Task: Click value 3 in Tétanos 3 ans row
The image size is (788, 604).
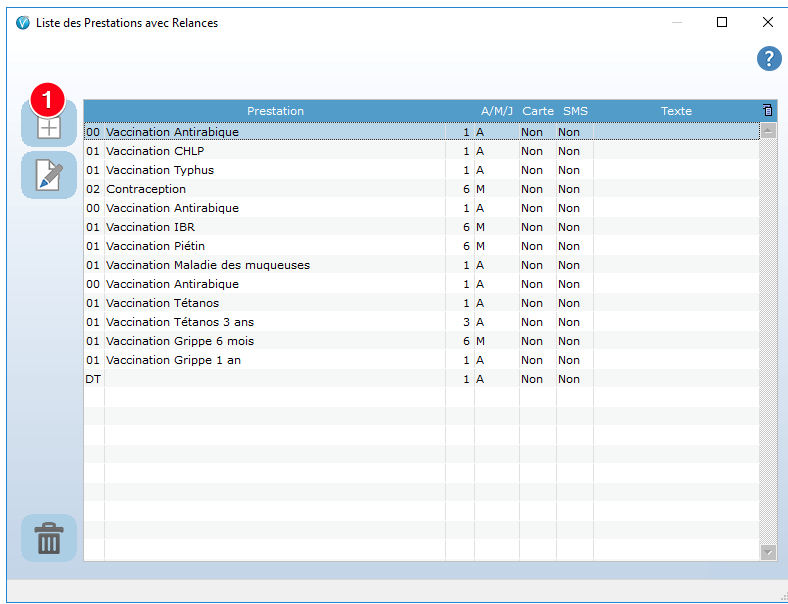Action: [466, 322]
